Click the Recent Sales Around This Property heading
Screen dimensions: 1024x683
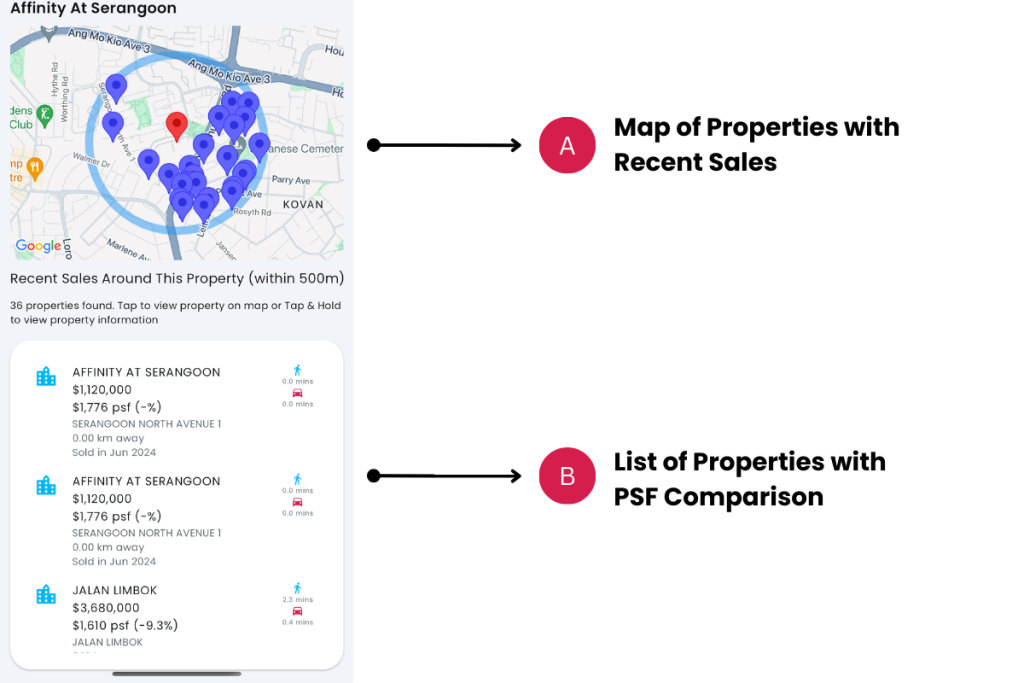(176, 279)
